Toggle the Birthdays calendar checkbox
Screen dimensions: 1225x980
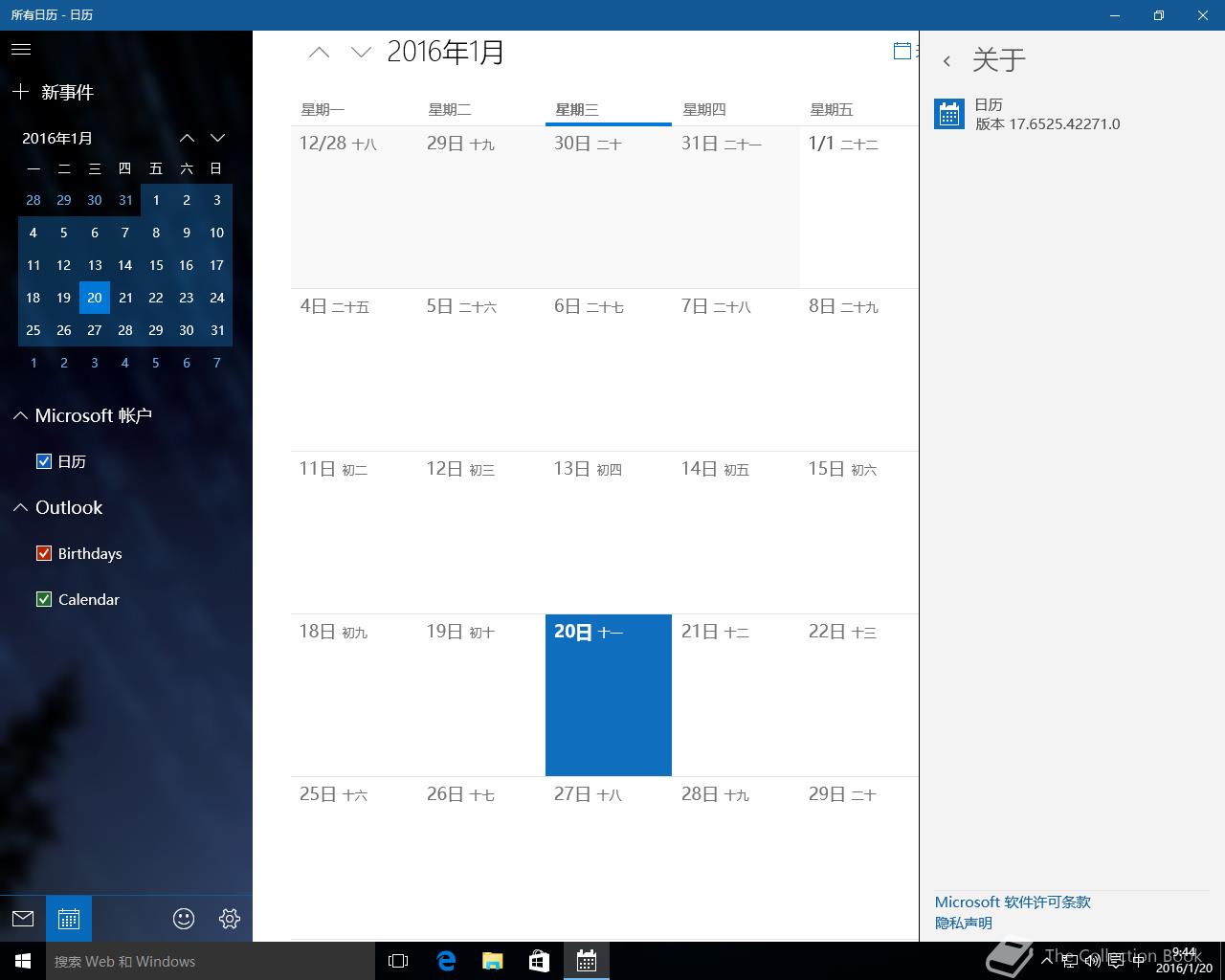tap(43, 553)
